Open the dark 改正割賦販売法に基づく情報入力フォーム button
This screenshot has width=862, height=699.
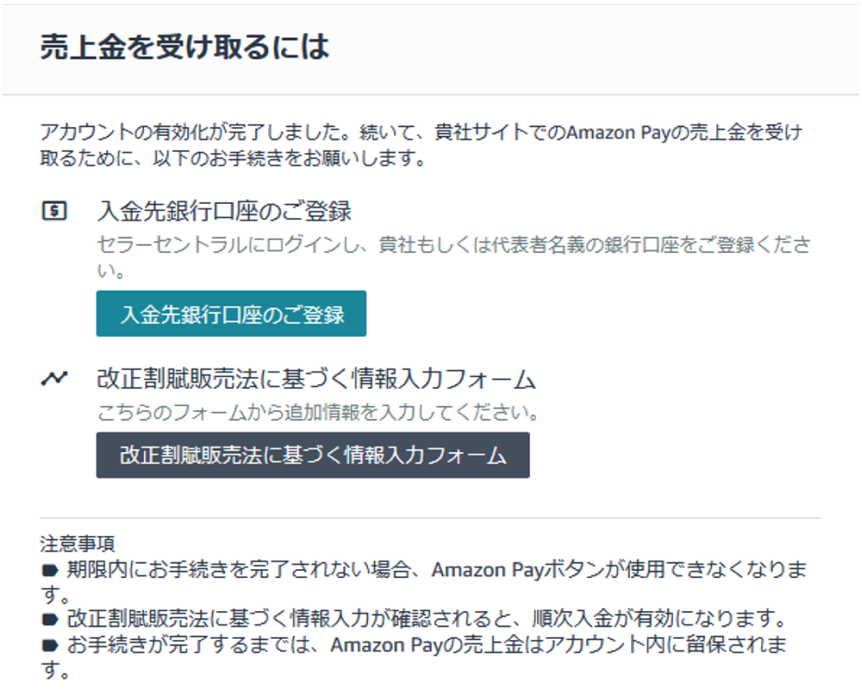(313, 455)
